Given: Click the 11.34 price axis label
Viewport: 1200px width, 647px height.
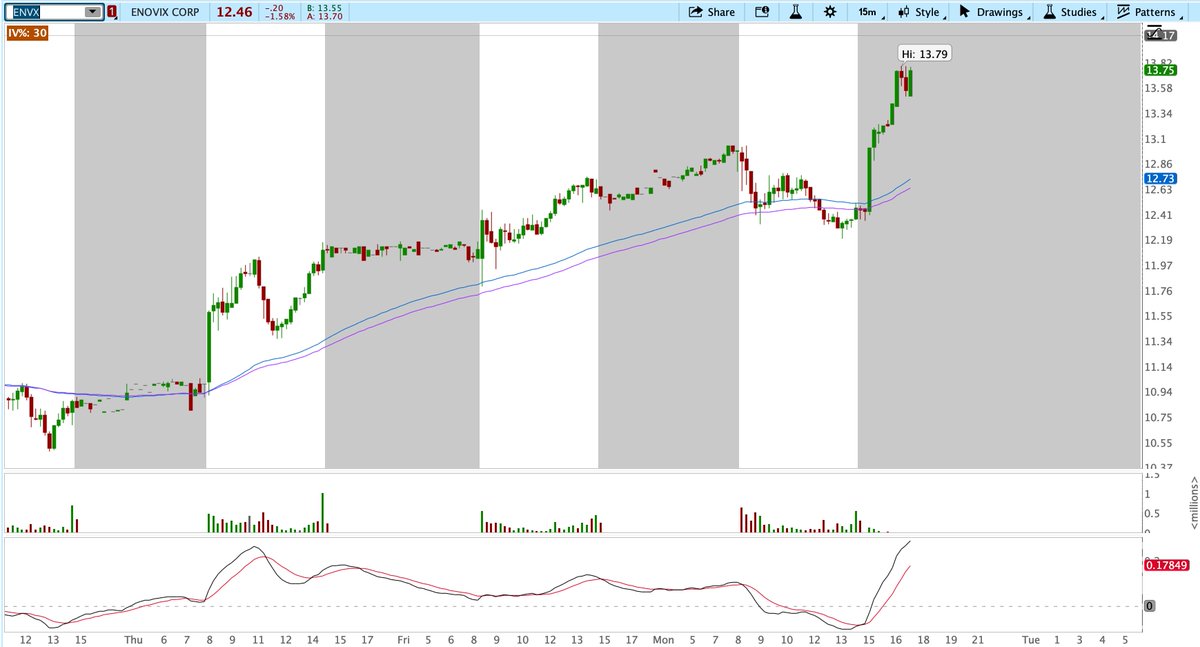Looking at the screenshot, I should 1160,341.
